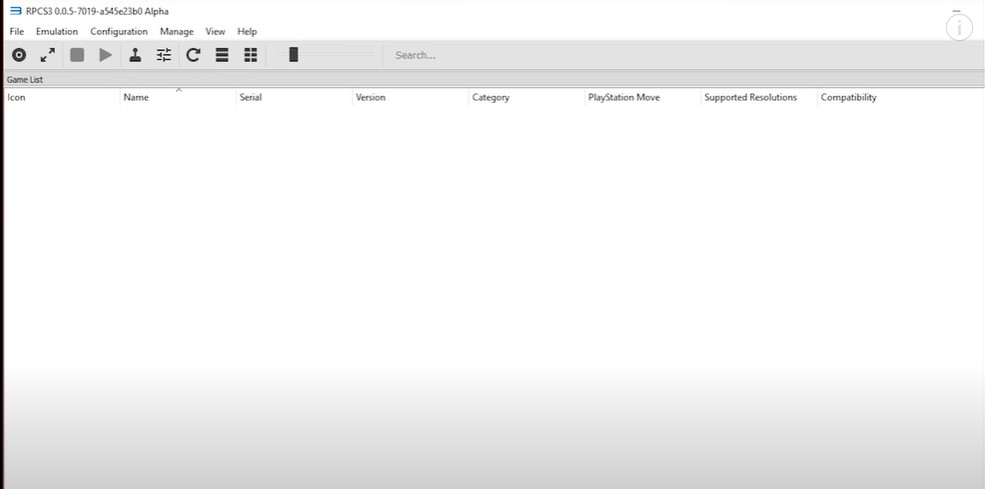985x489 pixels.
Task: Switch to grid view mode
Action: click(251, 55)
